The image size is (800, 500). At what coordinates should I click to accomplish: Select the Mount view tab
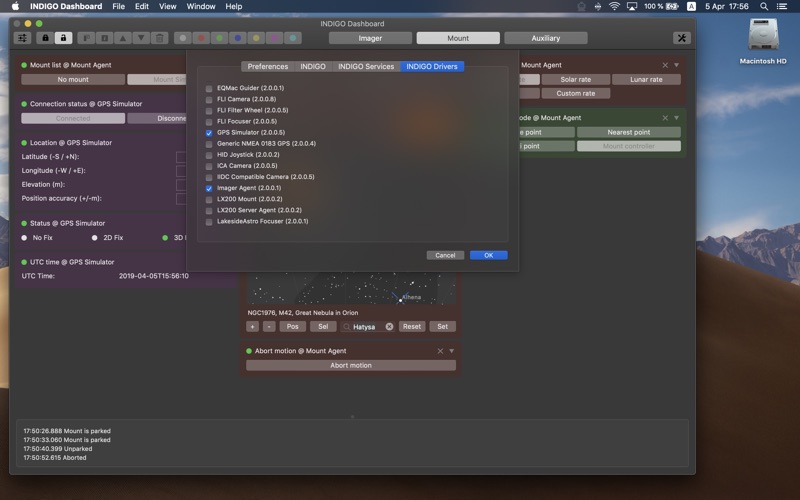[458, 38]
